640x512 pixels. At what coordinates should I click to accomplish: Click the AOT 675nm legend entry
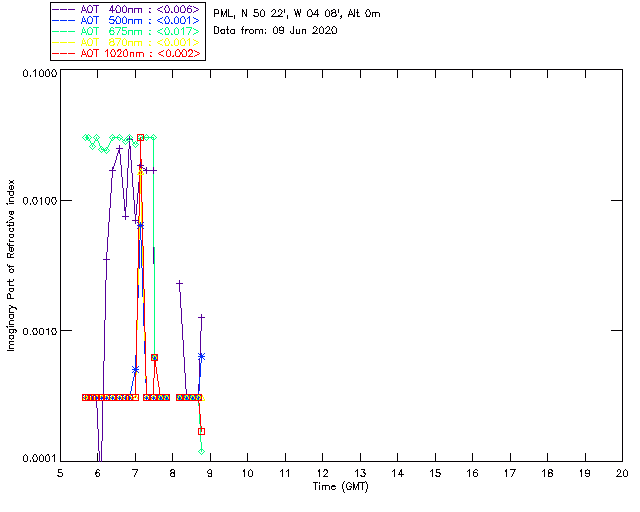click(128, 31)
